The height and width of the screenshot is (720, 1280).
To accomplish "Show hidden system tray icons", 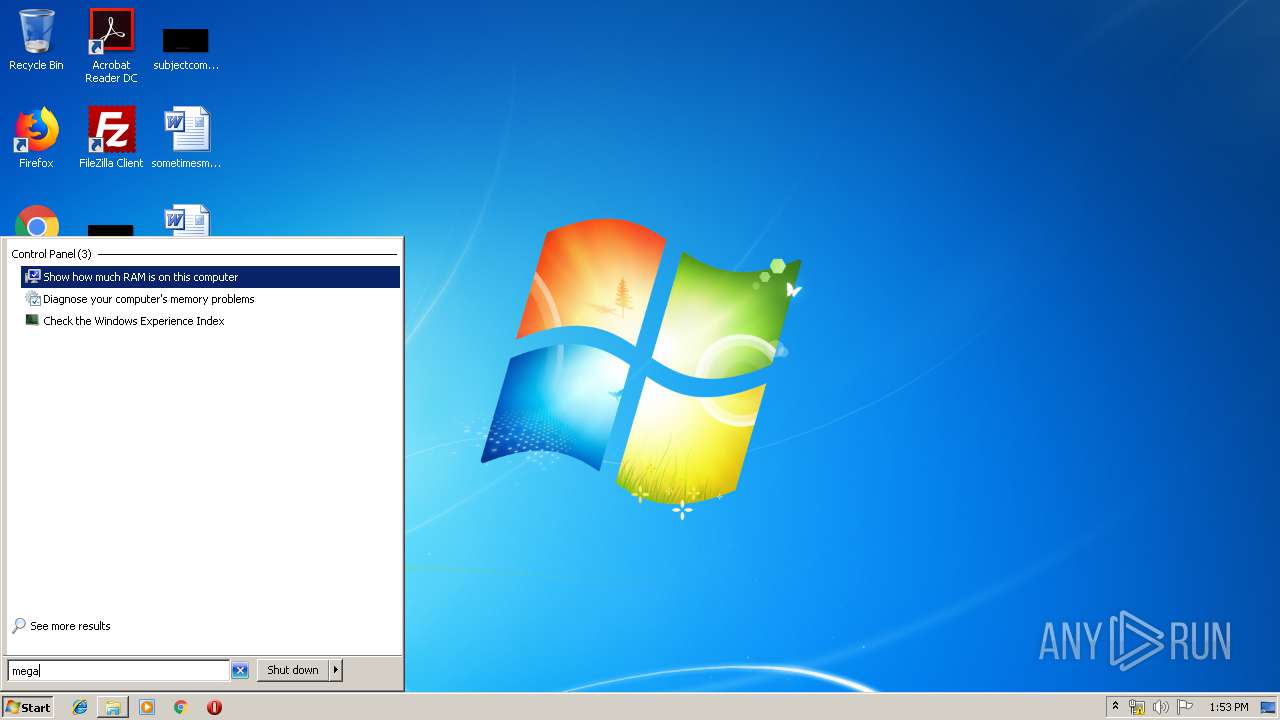I will click(x=1116, y=707).
